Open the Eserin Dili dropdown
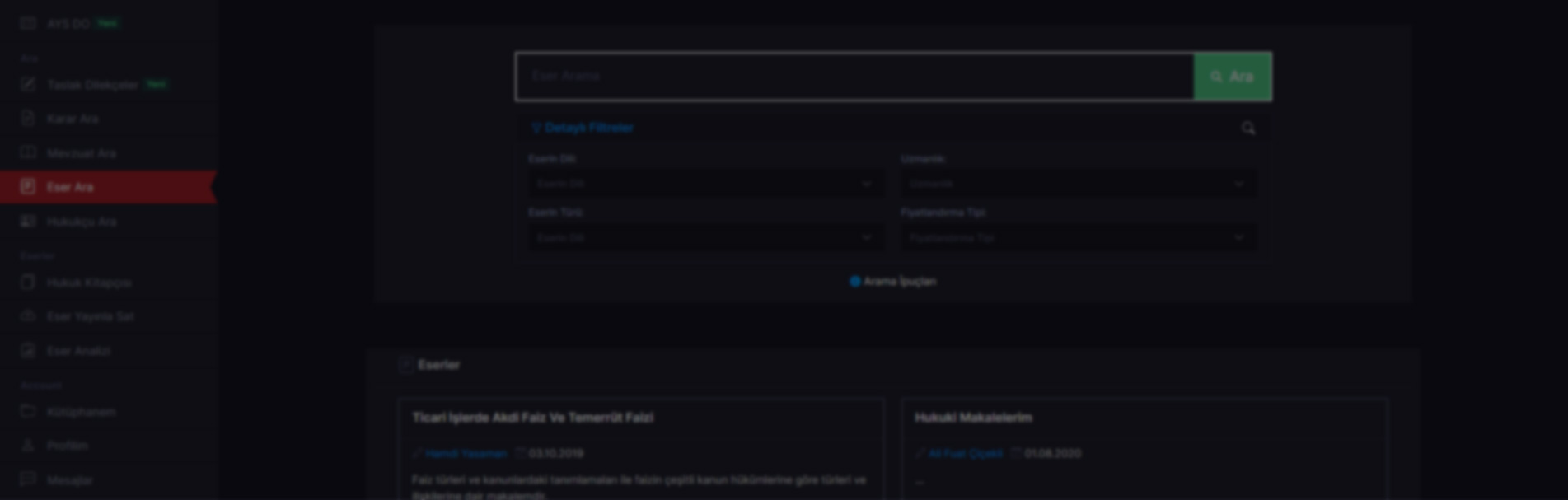This screenshot has width=1568, height=500. (704, 184)
